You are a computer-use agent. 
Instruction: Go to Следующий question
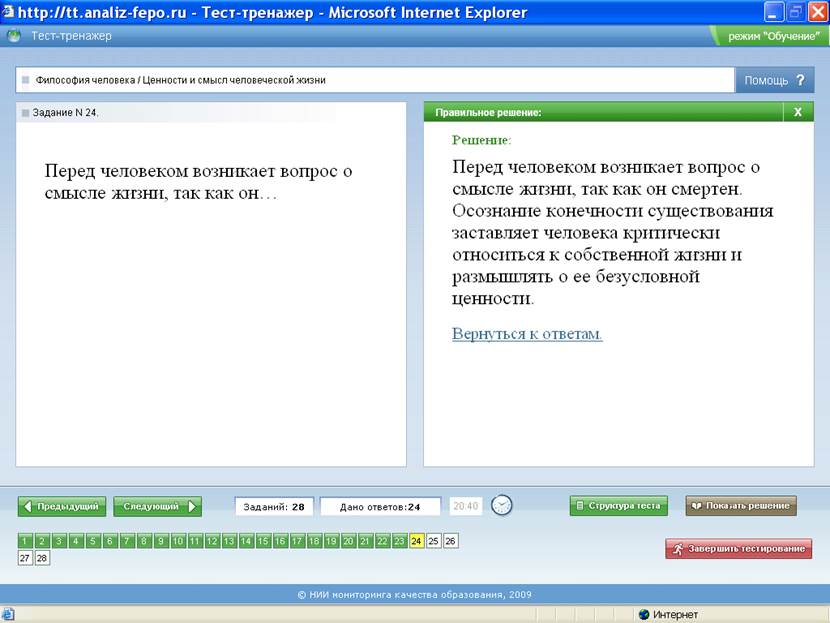pyautogui.click(x=157, y=507)
